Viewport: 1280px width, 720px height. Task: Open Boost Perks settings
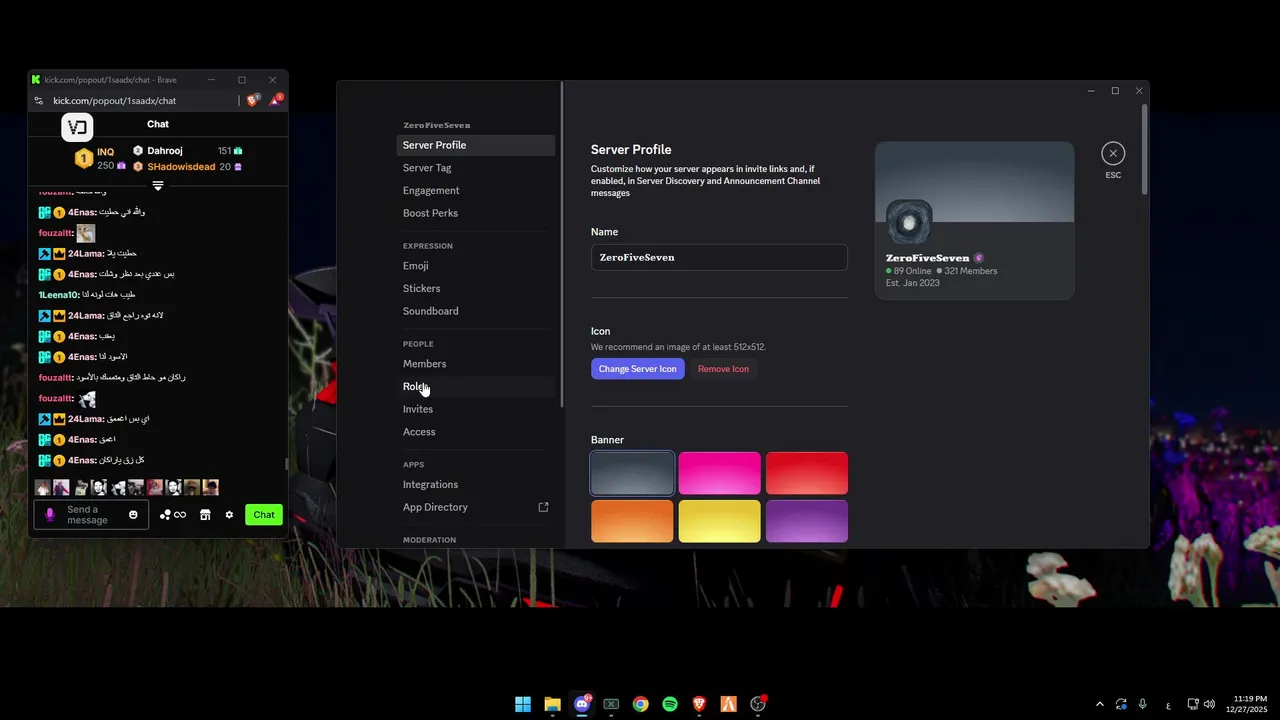476,213
